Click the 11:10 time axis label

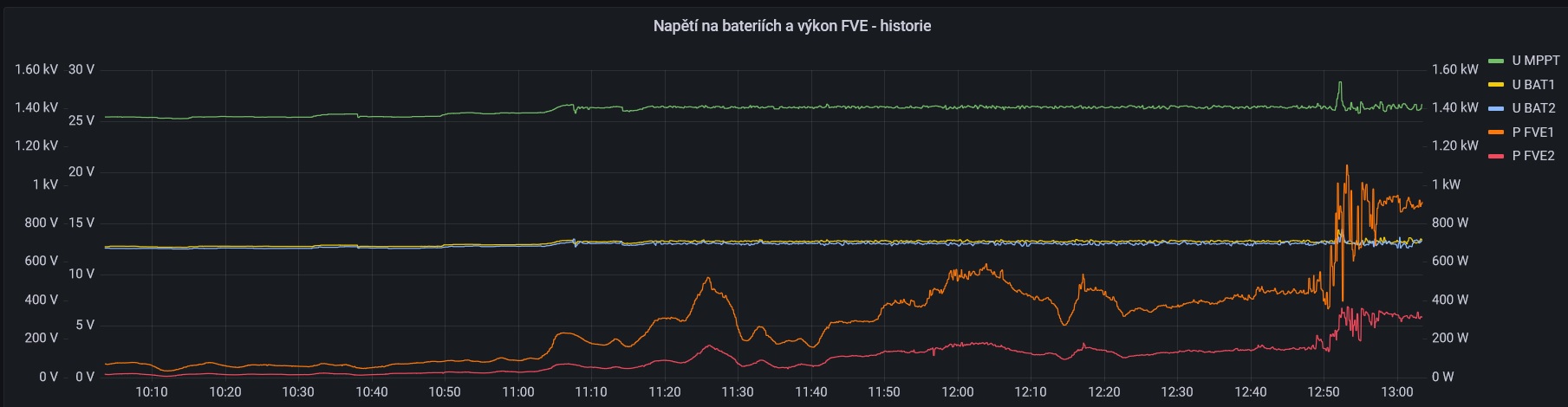591,392
